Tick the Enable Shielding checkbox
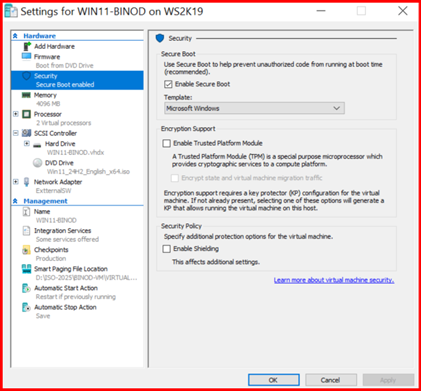 (166, 249)
